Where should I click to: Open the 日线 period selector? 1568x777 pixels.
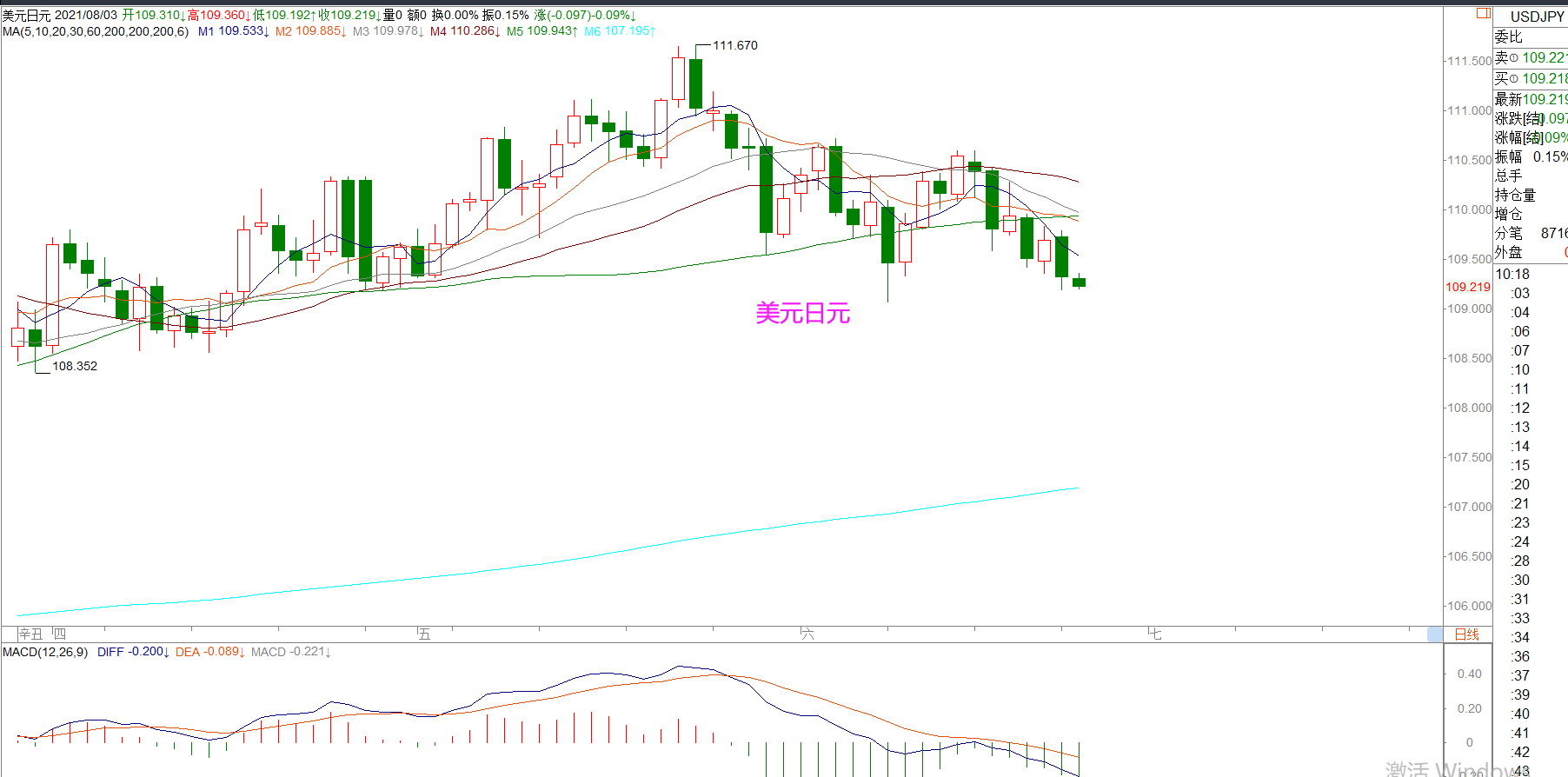tap(1467, 634)
